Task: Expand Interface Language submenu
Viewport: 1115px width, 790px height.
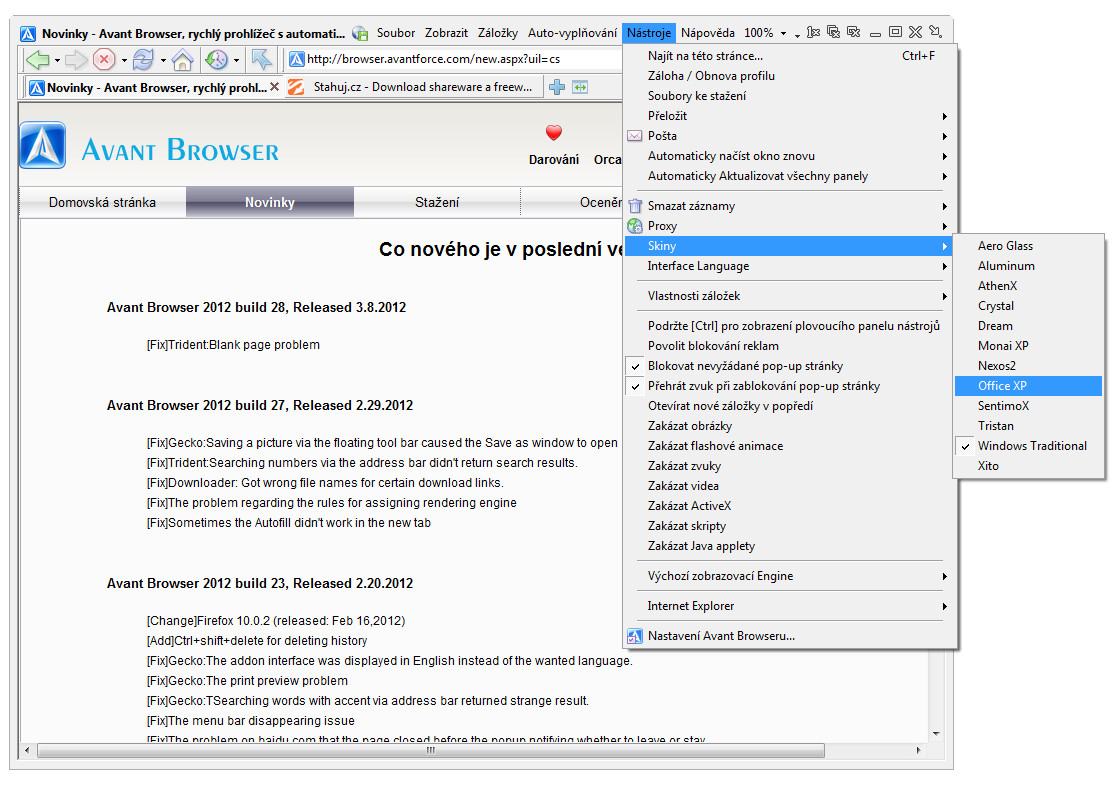Action: [x=790, y=266]
